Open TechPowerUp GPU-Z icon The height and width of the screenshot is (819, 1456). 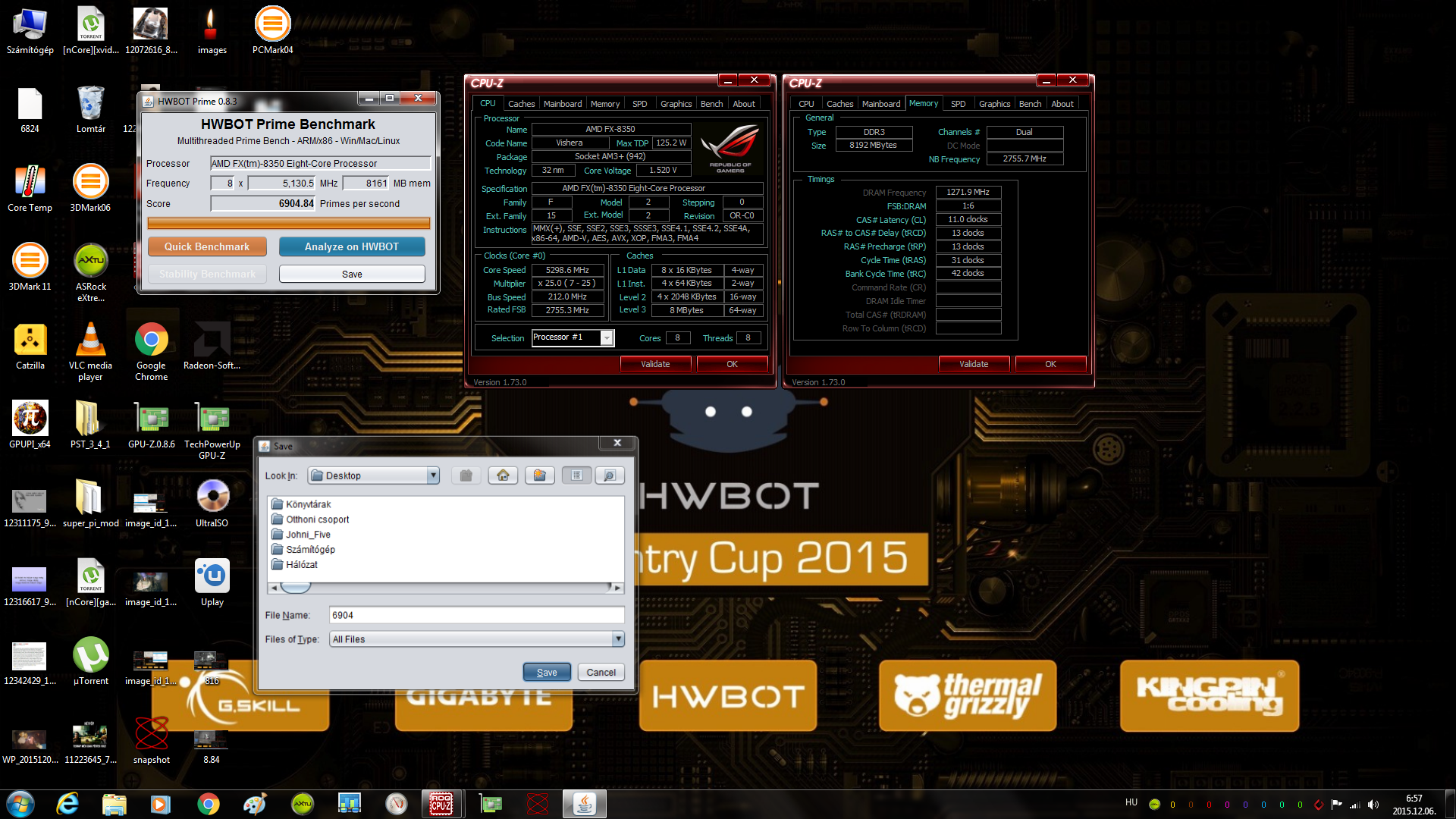[212, 429]
